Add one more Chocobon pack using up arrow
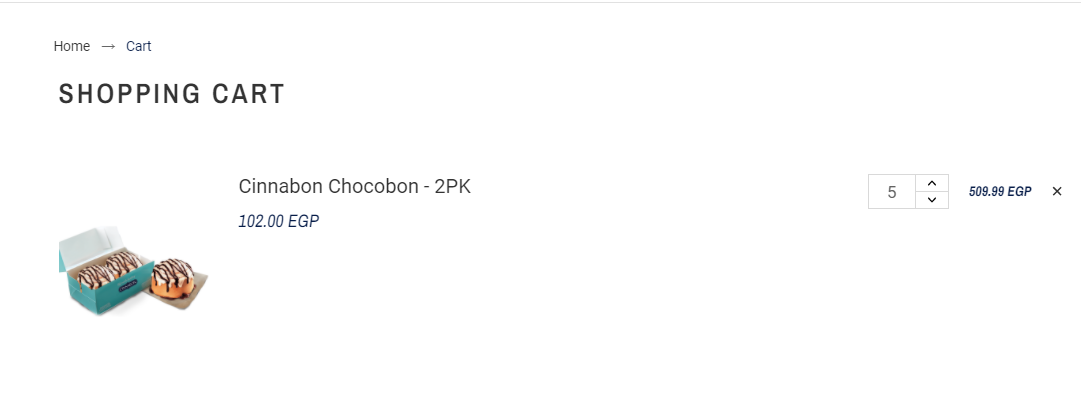The width and height of the screenshot is (1081, 417). [932, 183]
